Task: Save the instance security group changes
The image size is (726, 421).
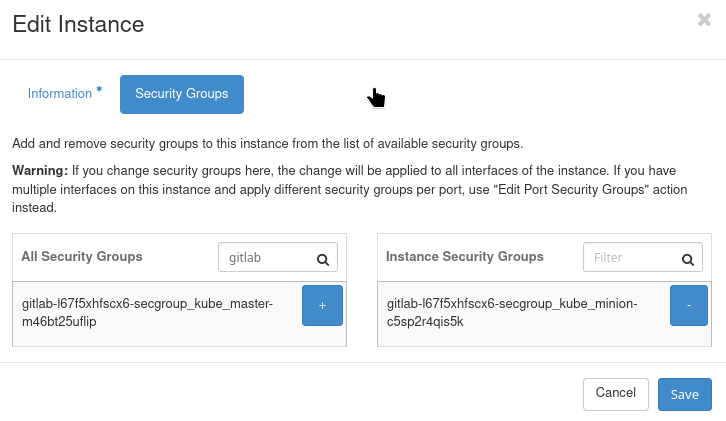Action: (x=684, y=394)
